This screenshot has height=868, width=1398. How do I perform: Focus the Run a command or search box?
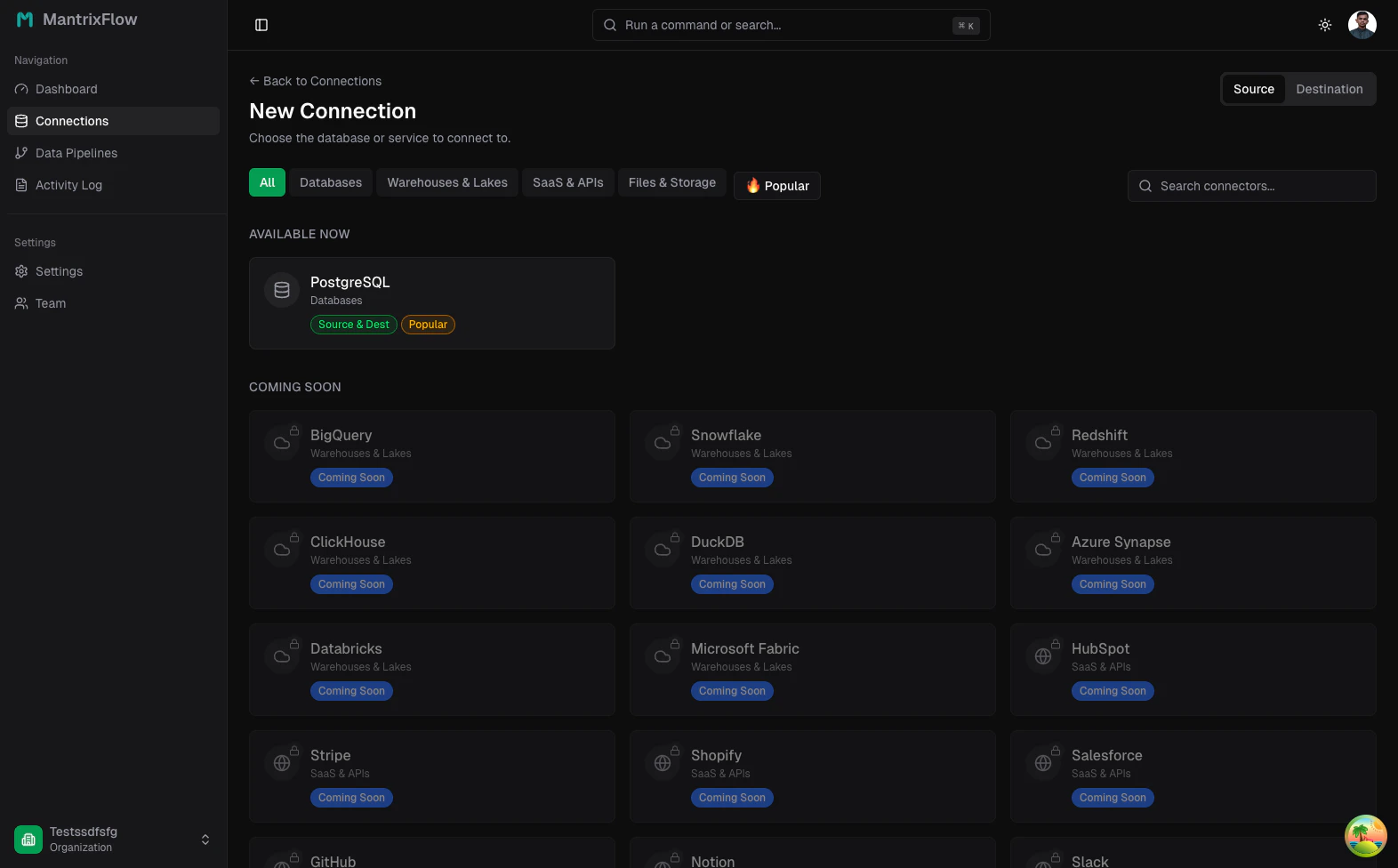click(x=791, y=25)
